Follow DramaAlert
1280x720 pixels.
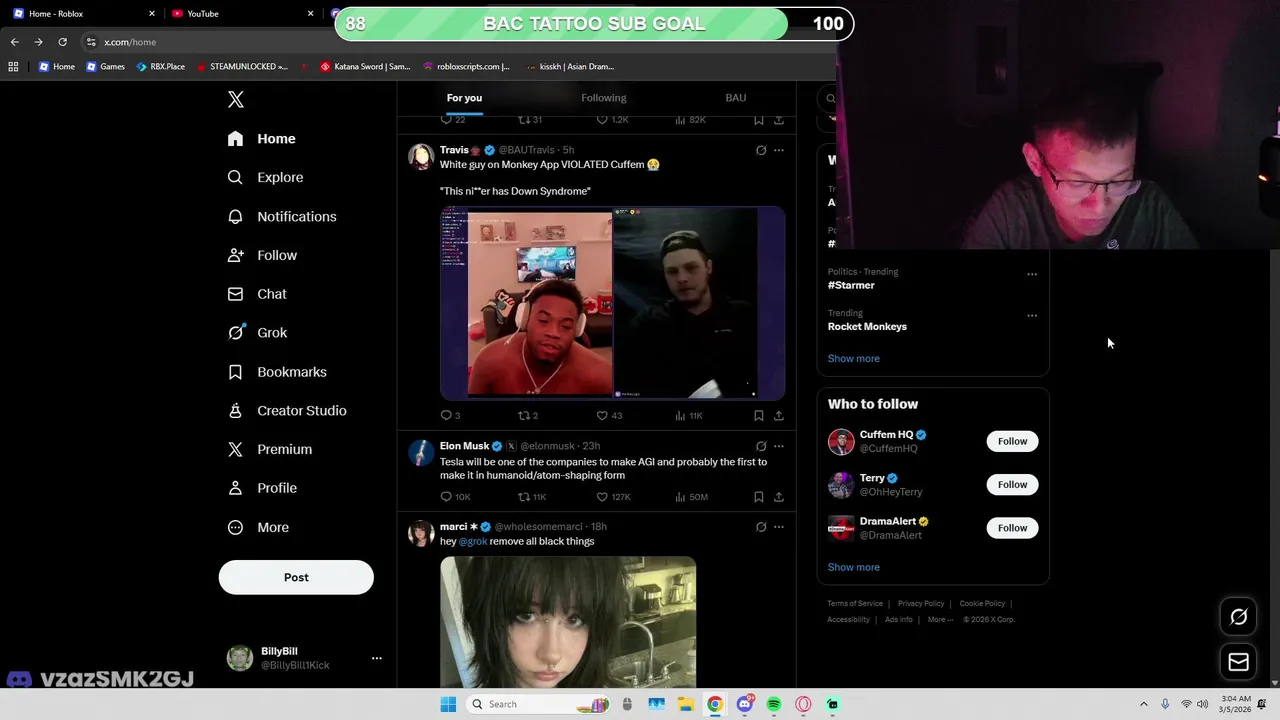click(x=1012, y=528)
